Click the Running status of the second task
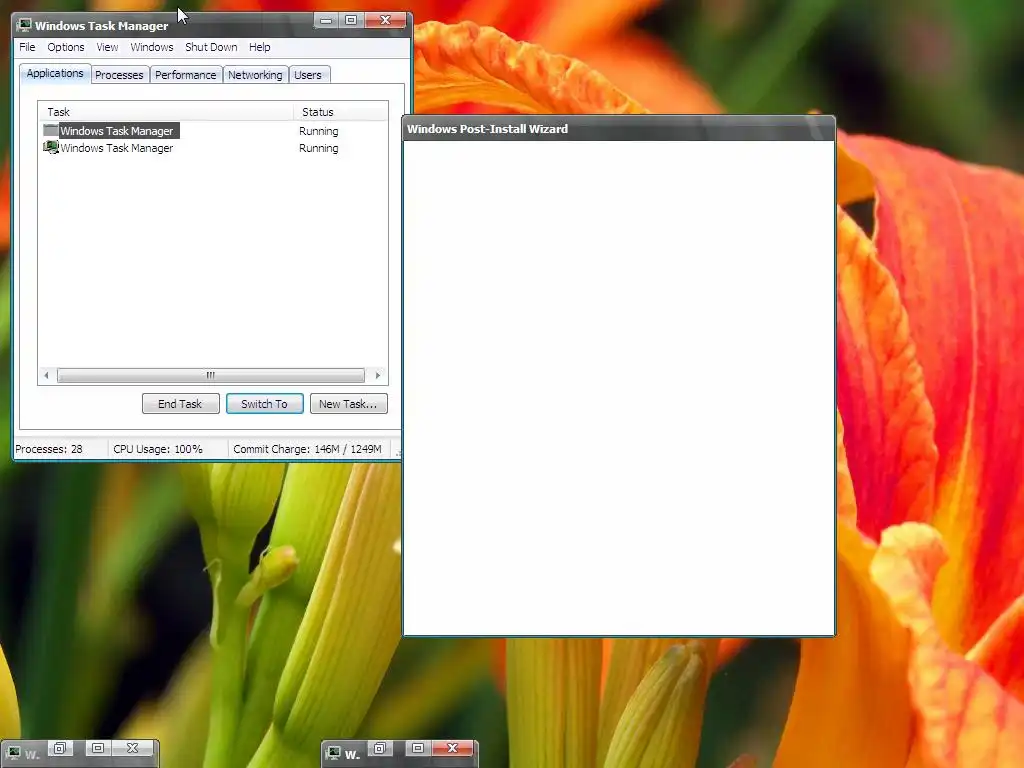 [x=319, y=148]
